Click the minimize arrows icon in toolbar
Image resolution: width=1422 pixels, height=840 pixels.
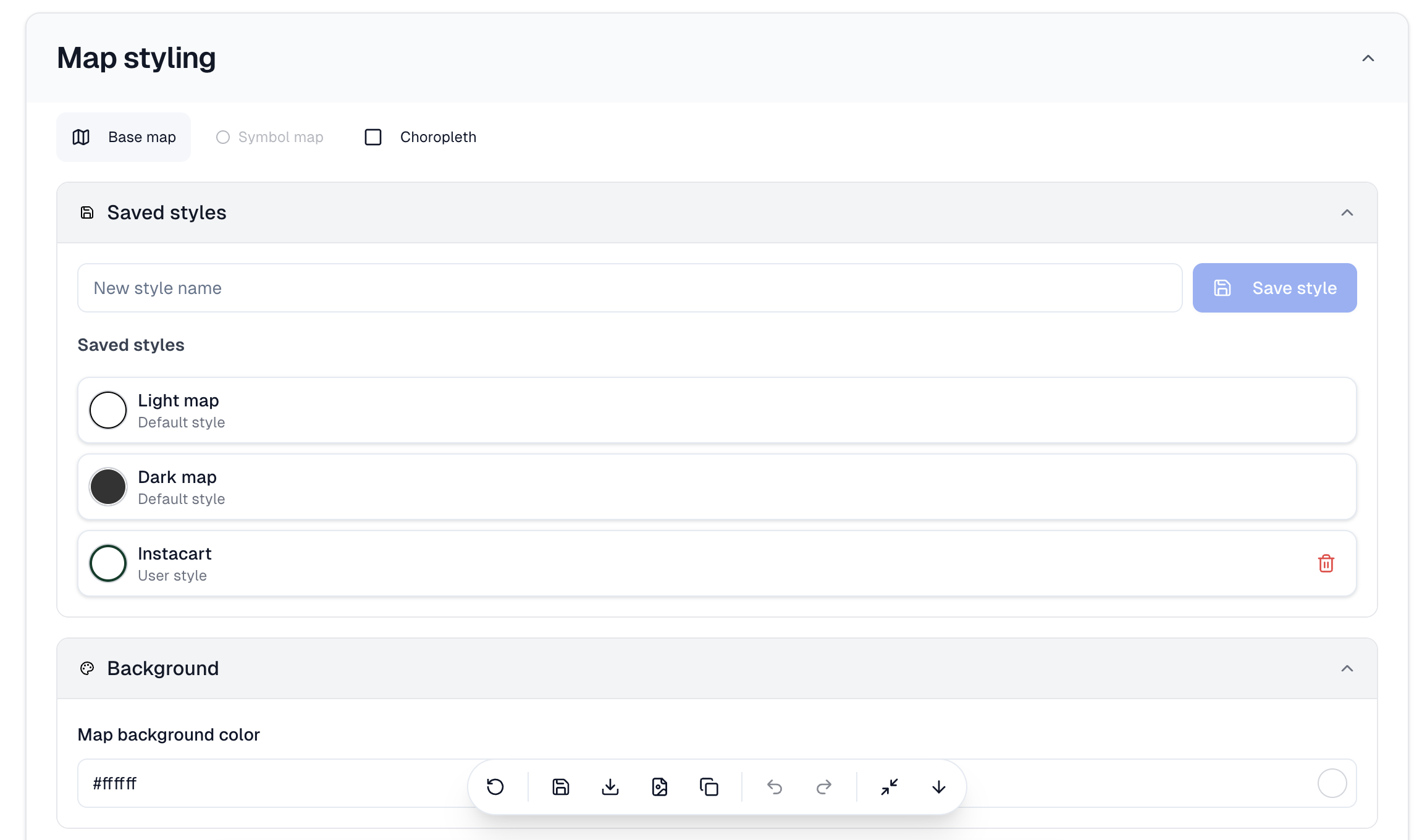coord(890,787)
